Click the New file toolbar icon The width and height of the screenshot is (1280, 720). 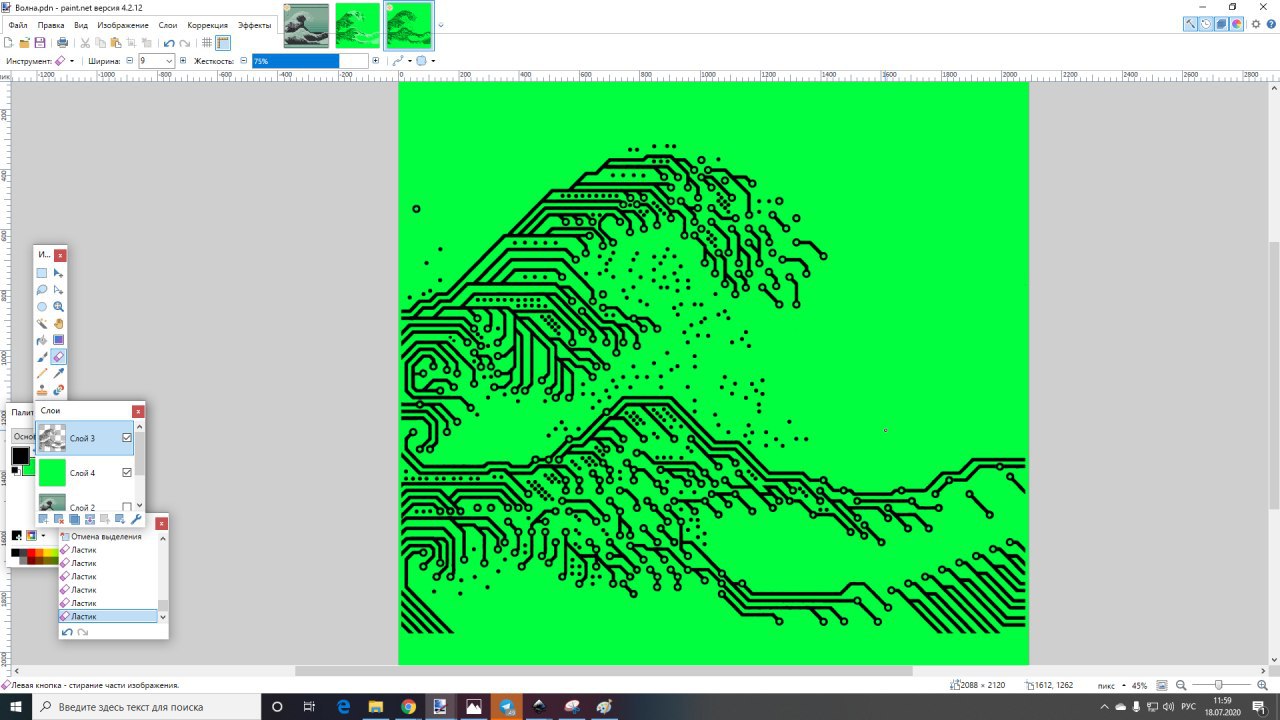[9, 43]
